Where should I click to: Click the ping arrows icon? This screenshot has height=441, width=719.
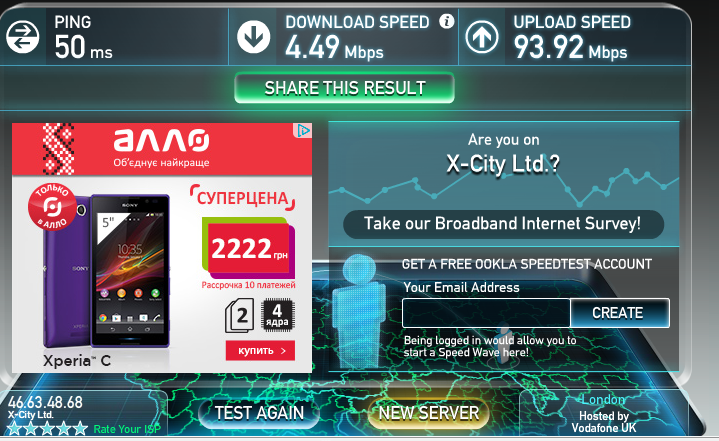point(22,37)
